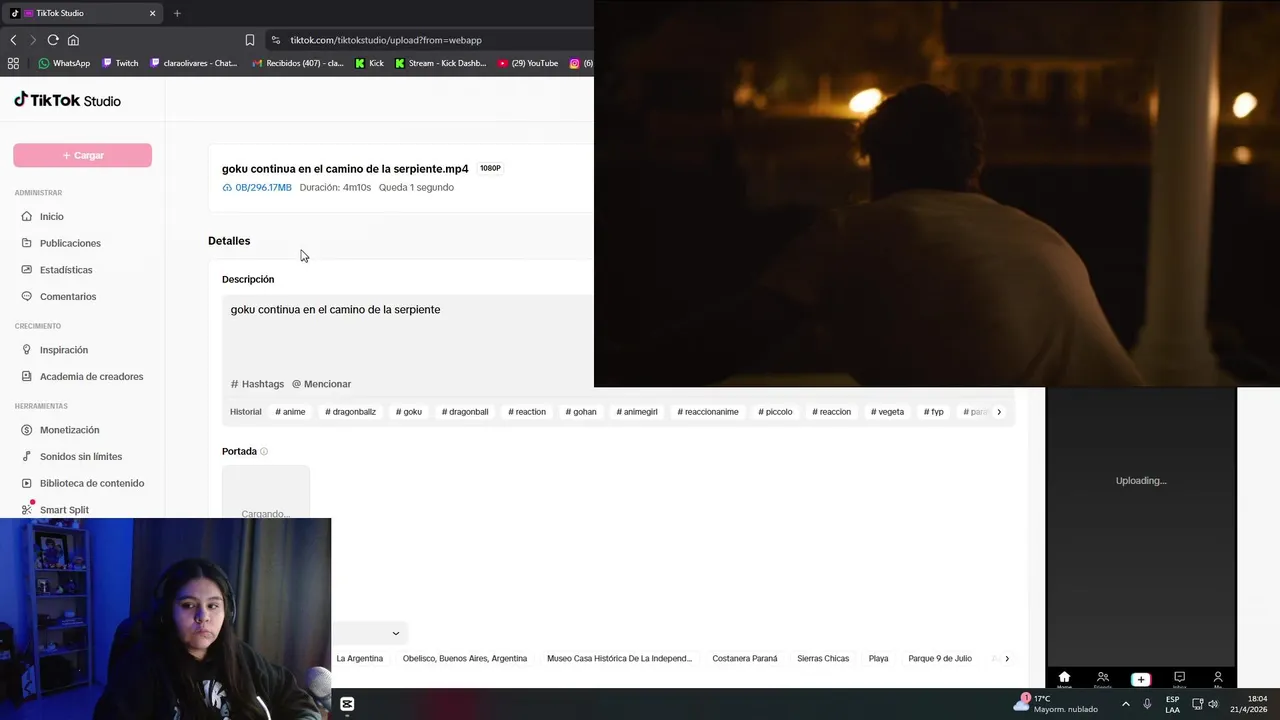Add the #reaccionanime hashtag
1280x720 pixels.
tap(708, 412)
